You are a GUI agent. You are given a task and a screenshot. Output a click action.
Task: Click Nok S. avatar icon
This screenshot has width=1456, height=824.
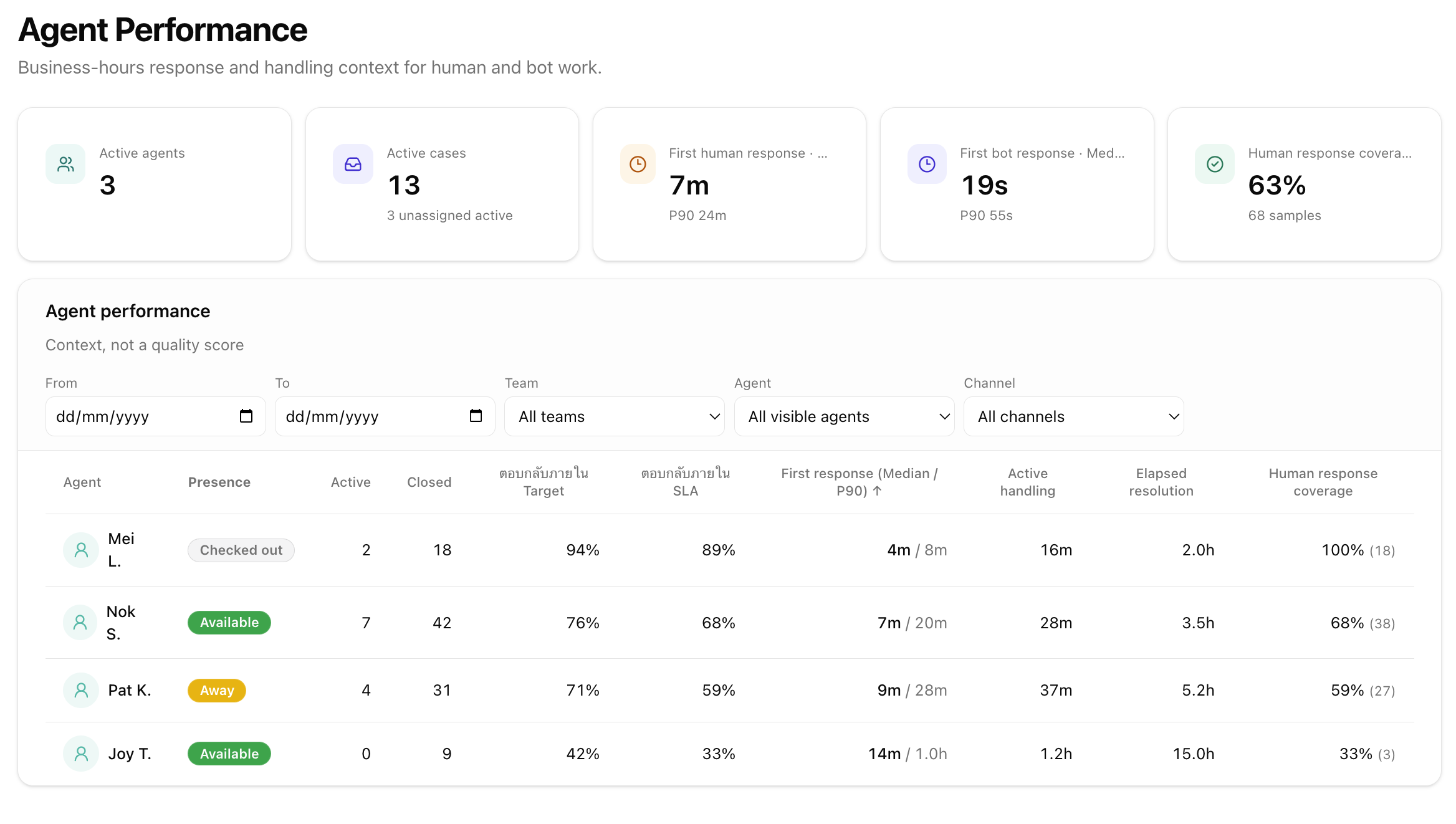(x=80, y=622)
